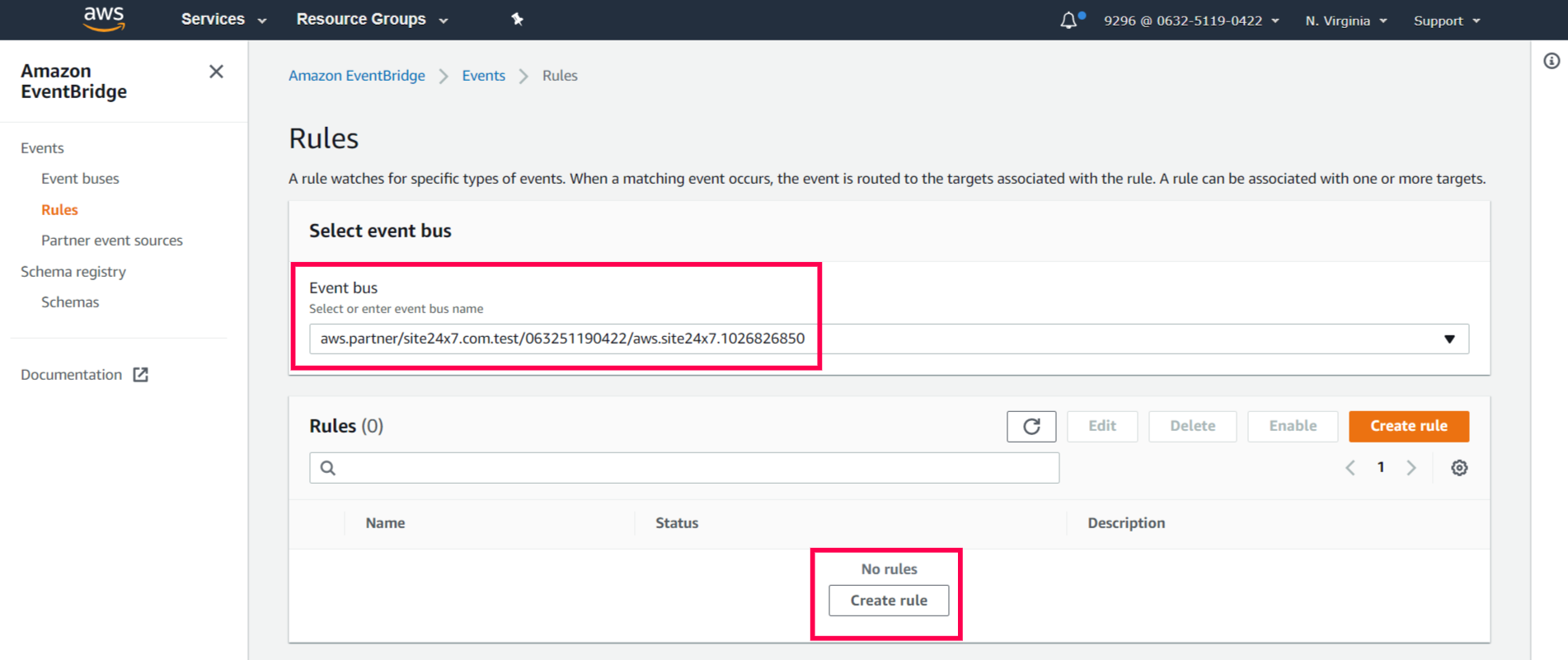Open the N. Virginia region selector
Screen dimensions: 1568x660
[1345, 21]
